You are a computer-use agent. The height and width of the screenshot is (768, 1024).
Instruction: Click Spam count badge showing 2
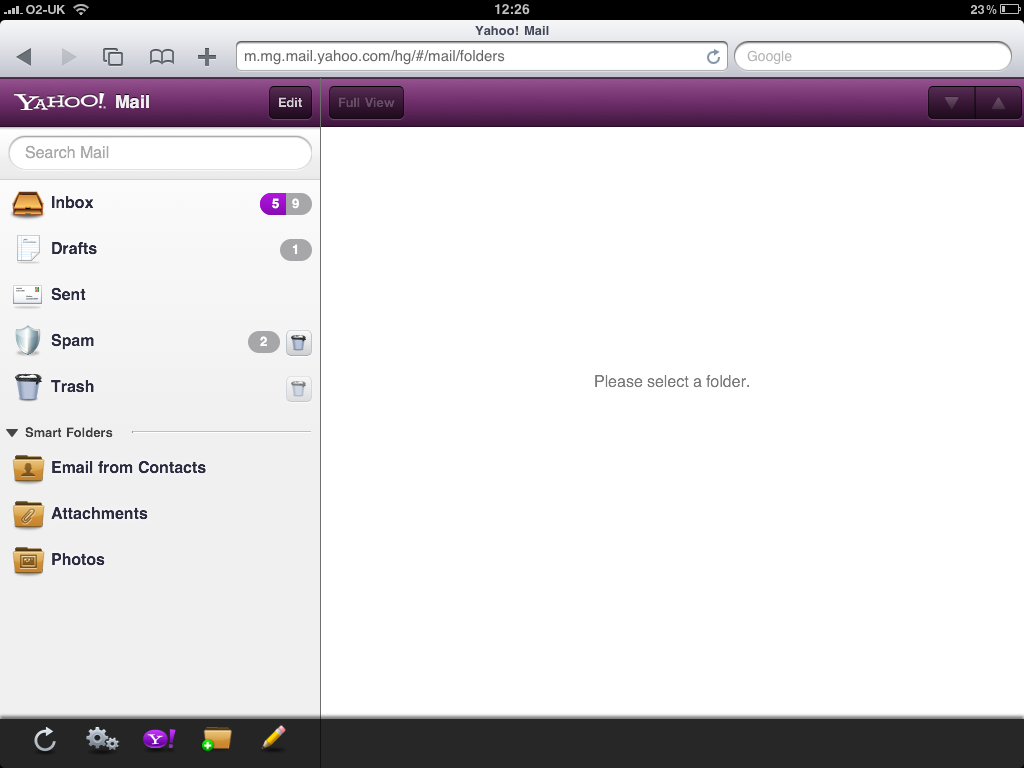pos(264,342)
